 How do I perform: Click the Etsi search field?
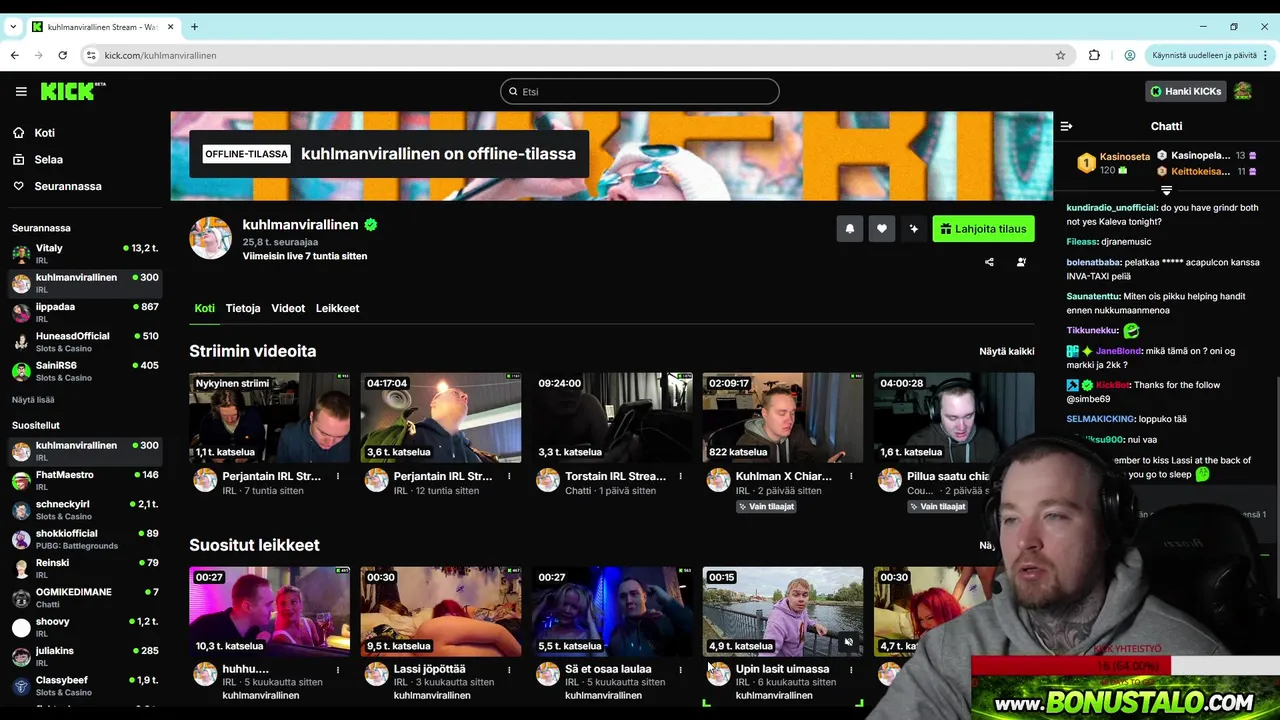640,91
